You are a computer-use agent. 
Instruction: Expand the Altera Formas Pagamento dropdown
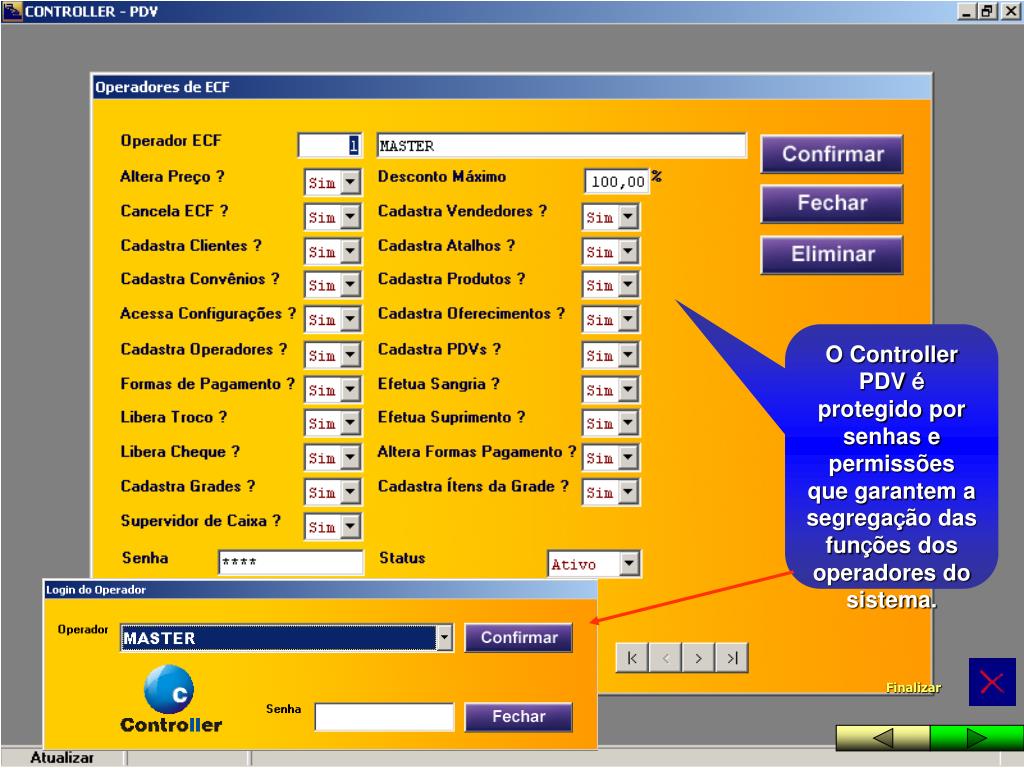point(628,458)
